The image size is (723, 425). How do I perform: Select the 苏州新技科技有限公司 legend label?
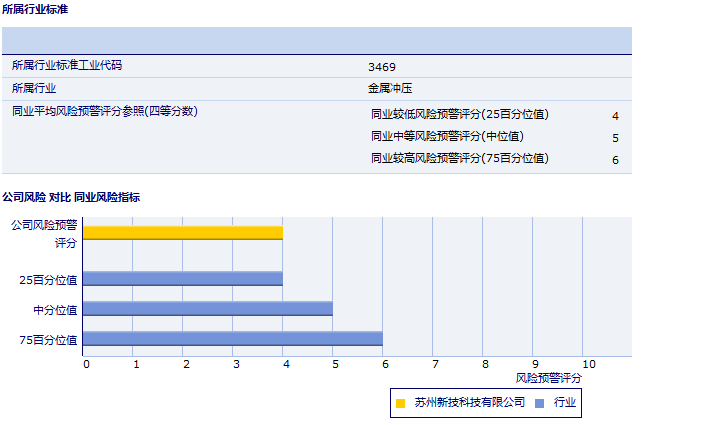[469, 402]
